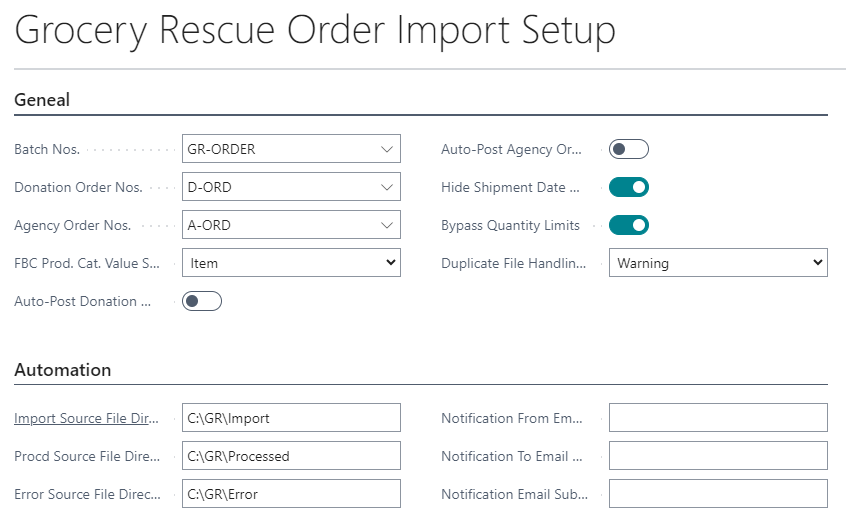Toggle the Auto-Post Agency Orders switch
This screenshot has height=531, width=860.
point(629,149)
